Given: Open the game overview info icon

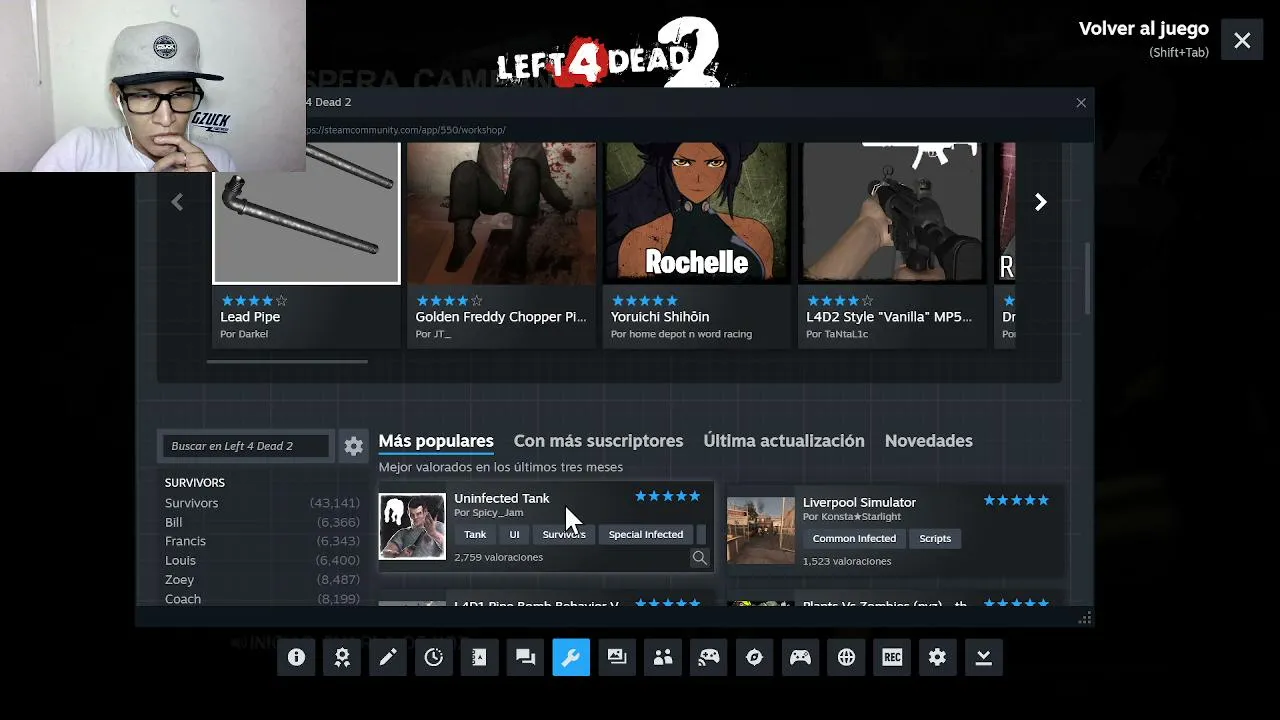Looking at the screenshot, I should click(x=296, y=657).
